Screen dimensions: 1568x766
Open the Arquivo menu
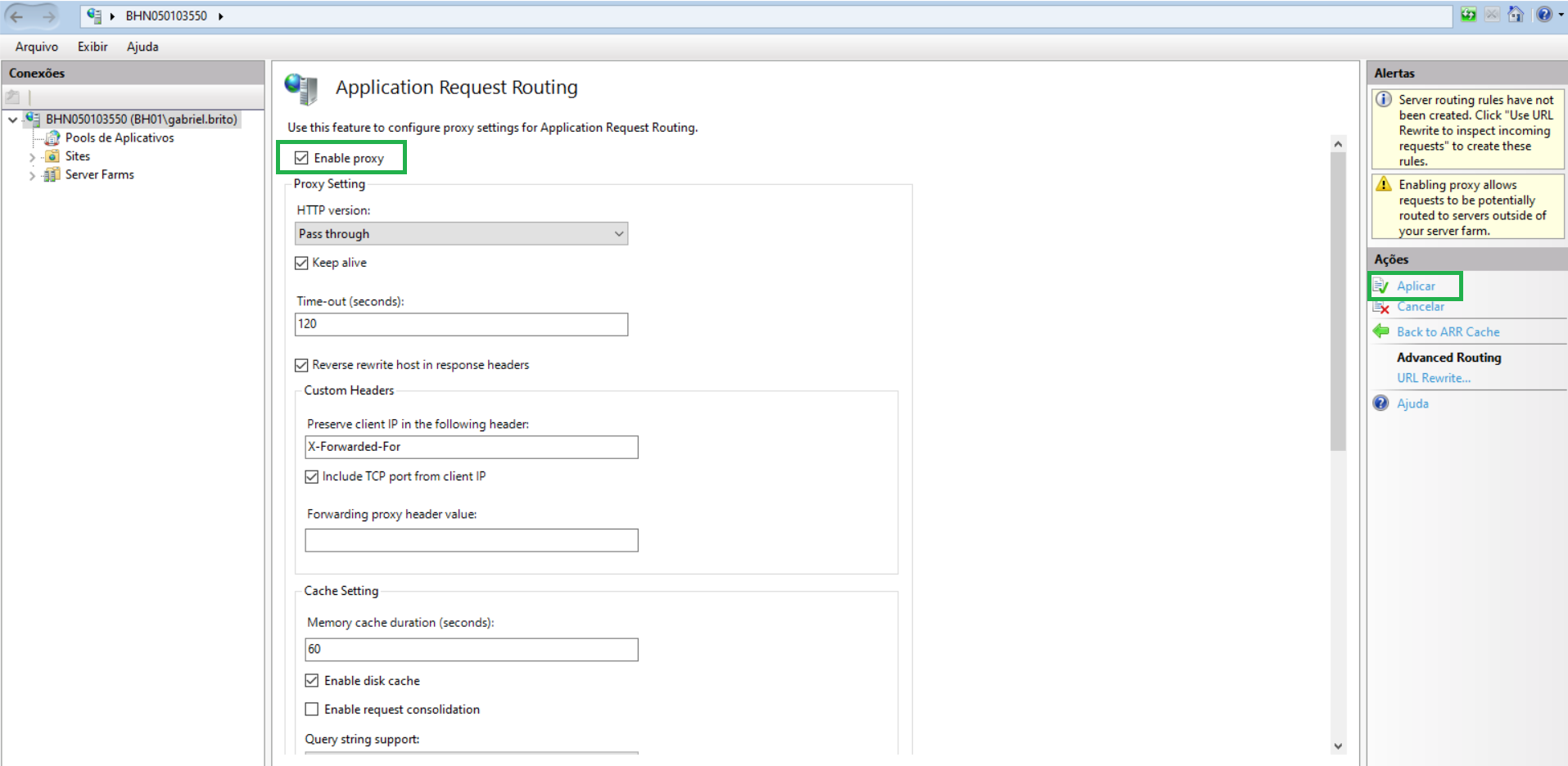coord(37,47)
